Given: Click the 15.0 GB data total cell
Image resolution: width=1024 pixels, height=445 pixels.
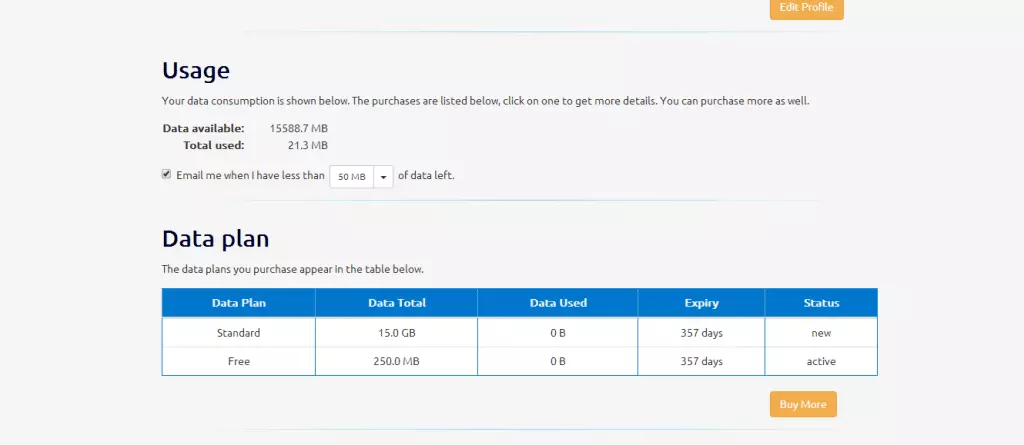Looking at the screenshot, I should (397, 332).
